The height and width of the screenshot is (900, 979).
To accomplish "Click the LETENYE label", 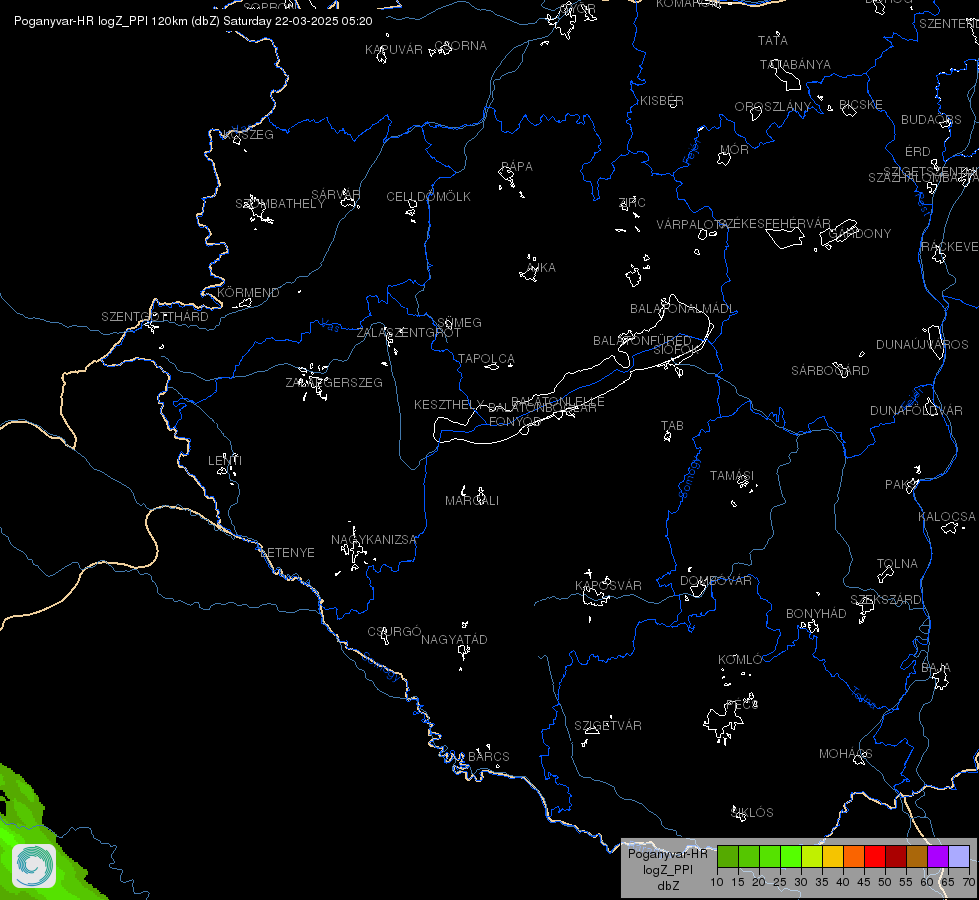I will [x=287, y=552].
